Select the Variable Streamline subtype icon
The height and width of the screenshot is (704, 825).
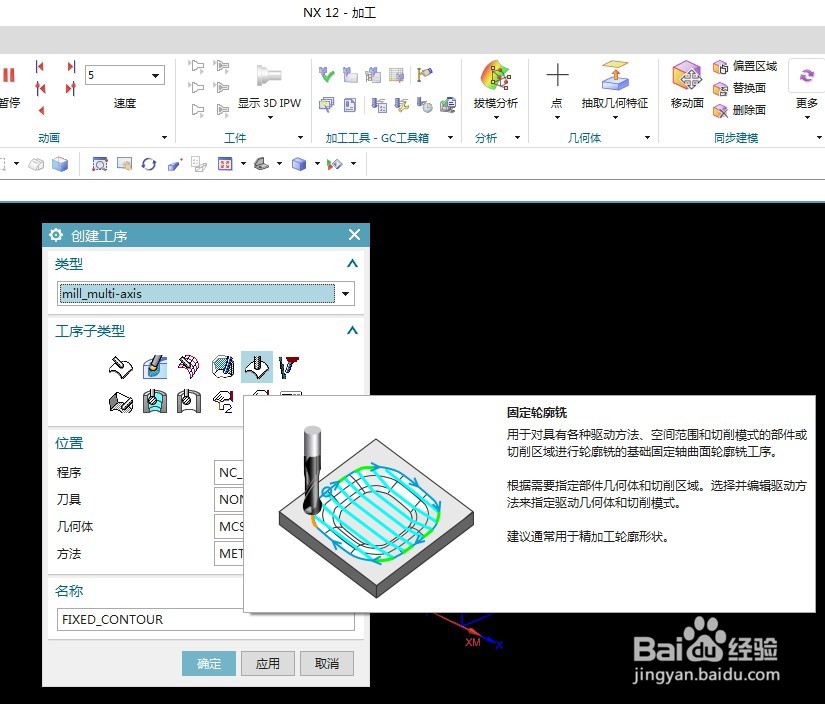pos(155,367)
